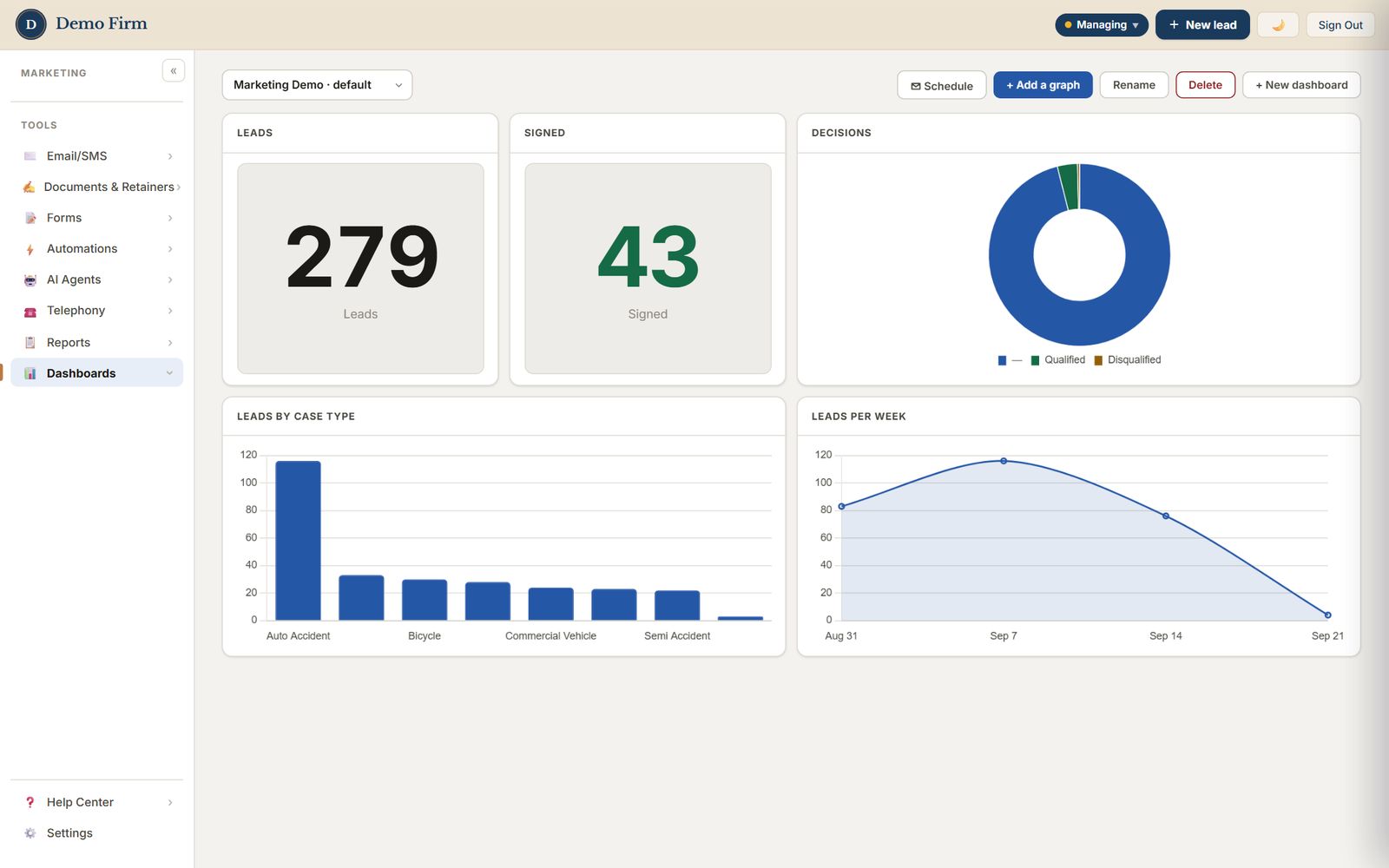Click the Auto Accident bar

[299, 540]
